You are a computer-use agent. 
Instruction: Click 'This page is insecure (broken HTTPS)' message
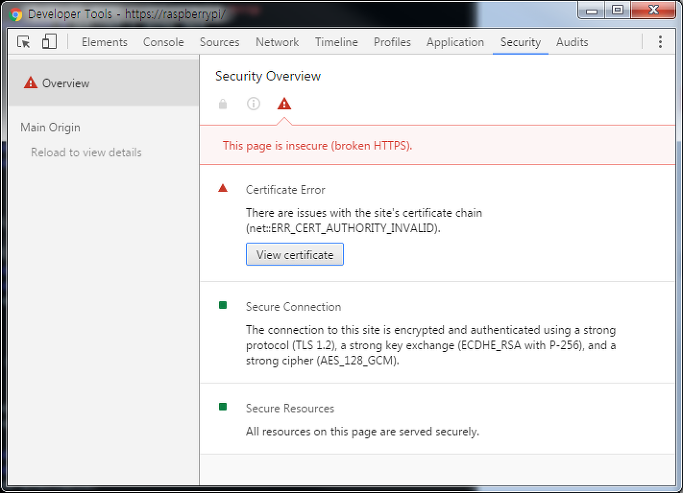(x=318, y=146)
